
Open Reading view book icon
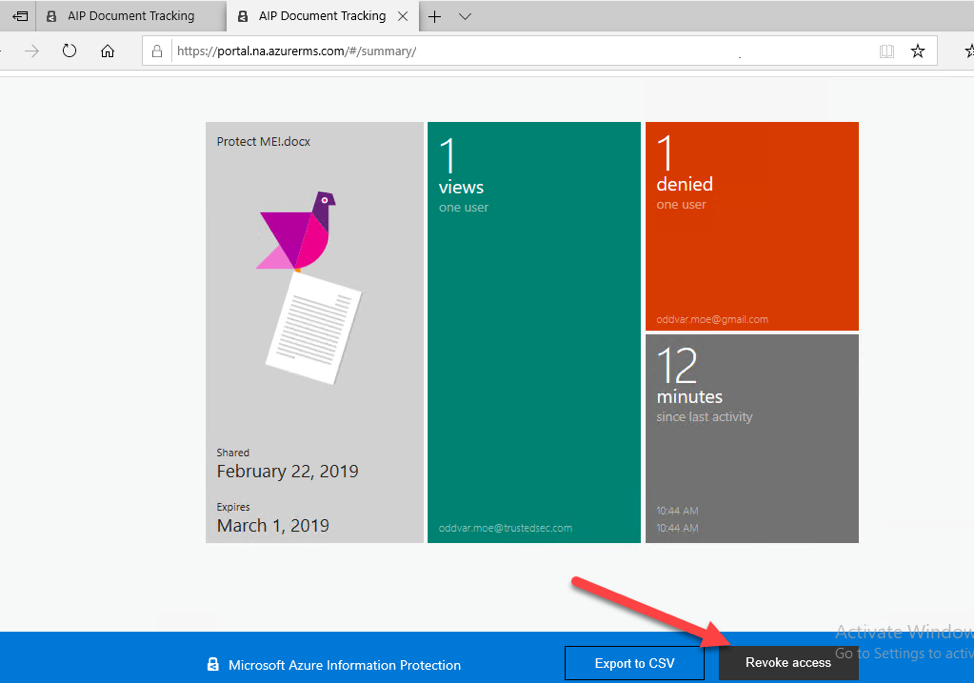click(x=886, y=51)
